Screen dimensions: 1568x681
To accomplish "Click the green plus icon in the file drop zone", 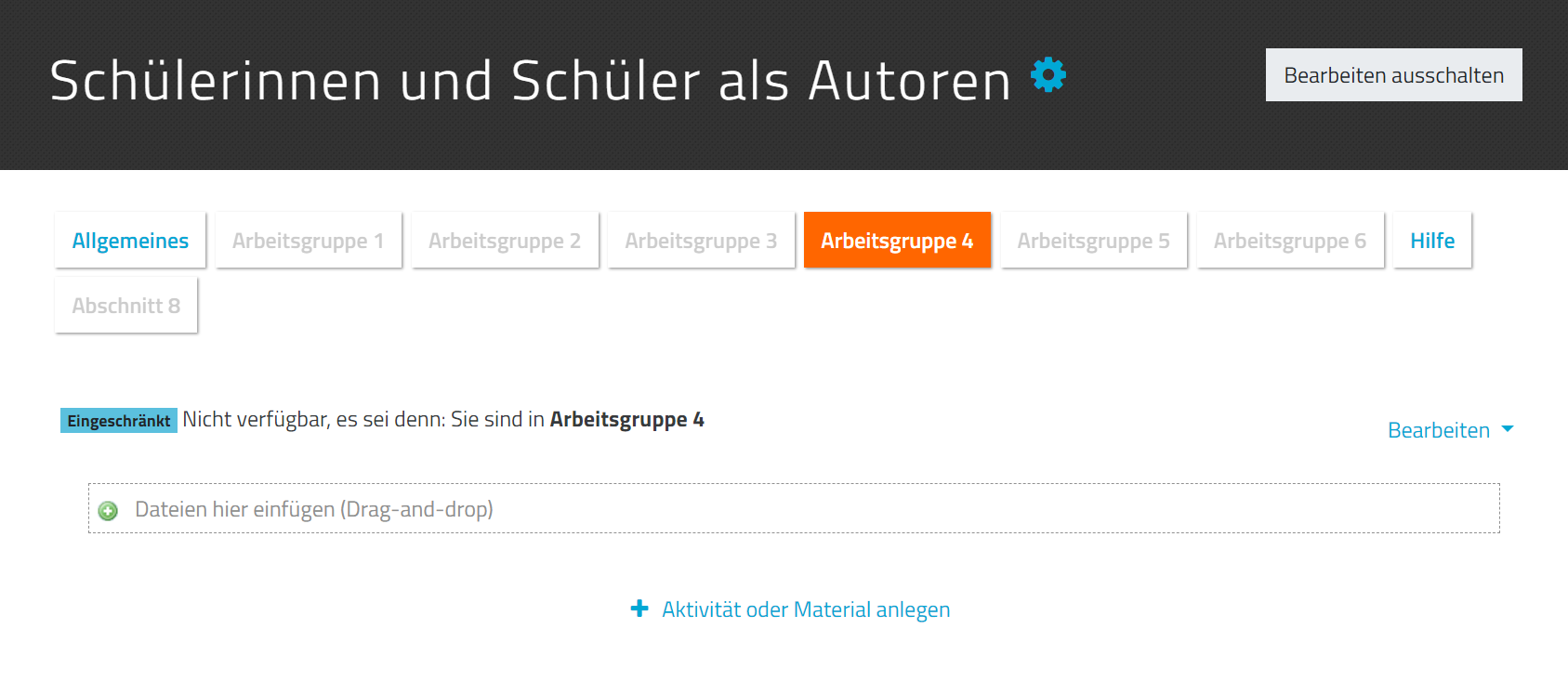I will [x=108, y=510].
